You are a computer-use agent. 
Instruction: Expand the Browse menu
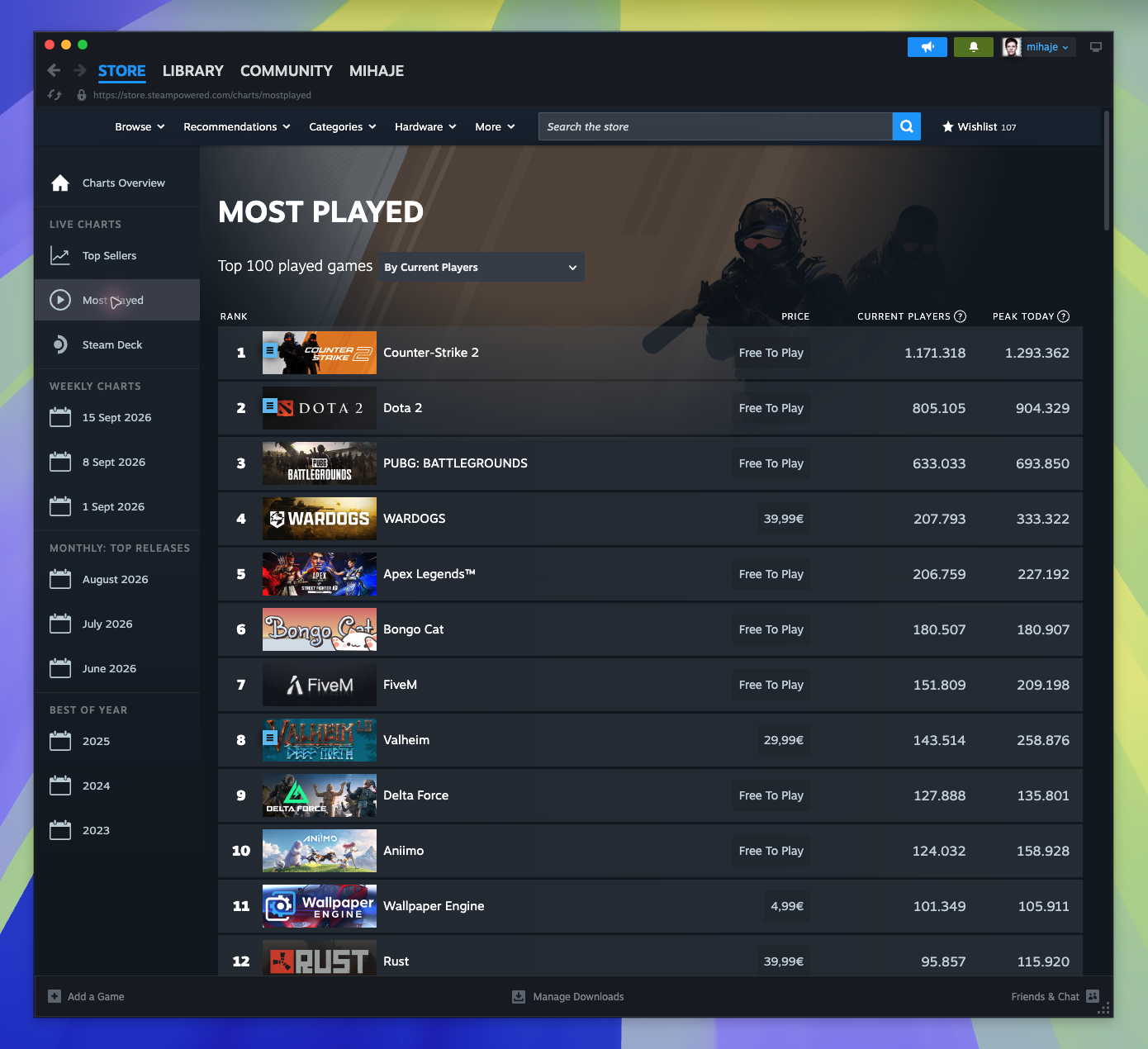point(140,126)
